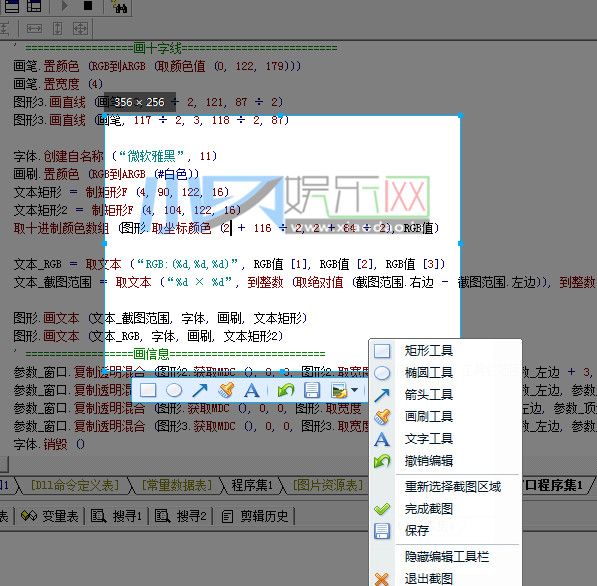Click the window layout icon with blue title bar

12,6
